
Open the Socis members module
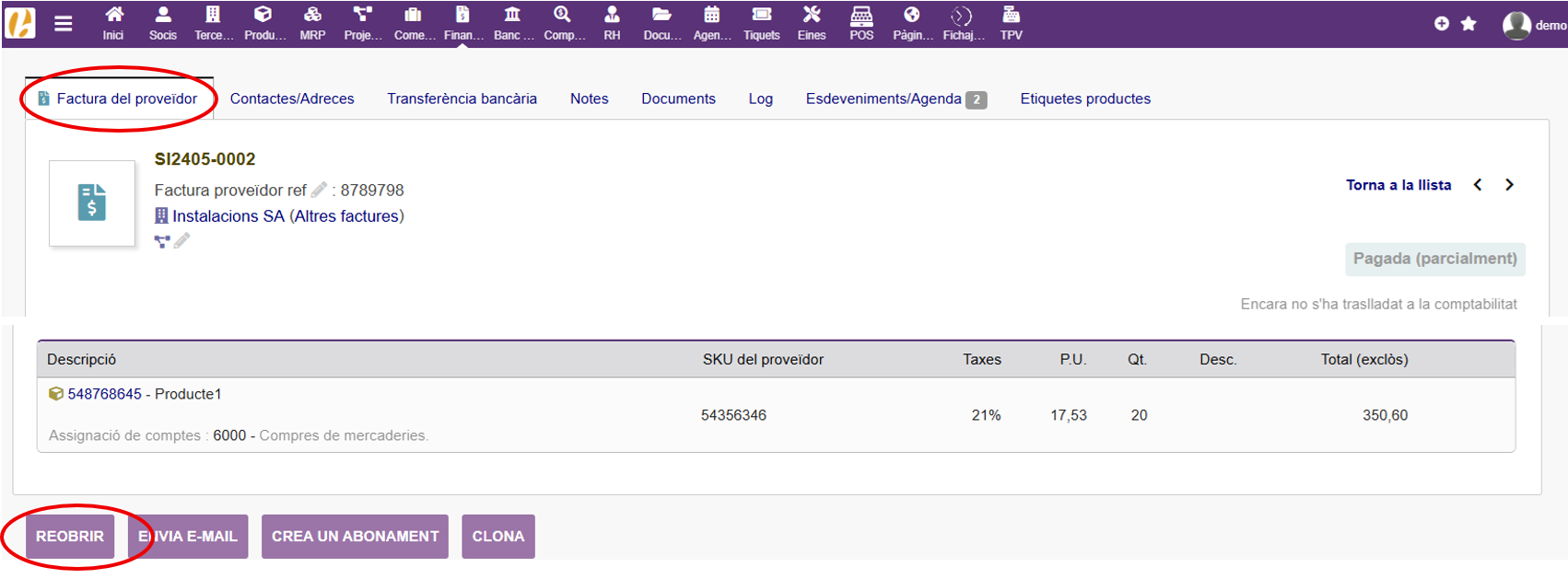(163, 23)
